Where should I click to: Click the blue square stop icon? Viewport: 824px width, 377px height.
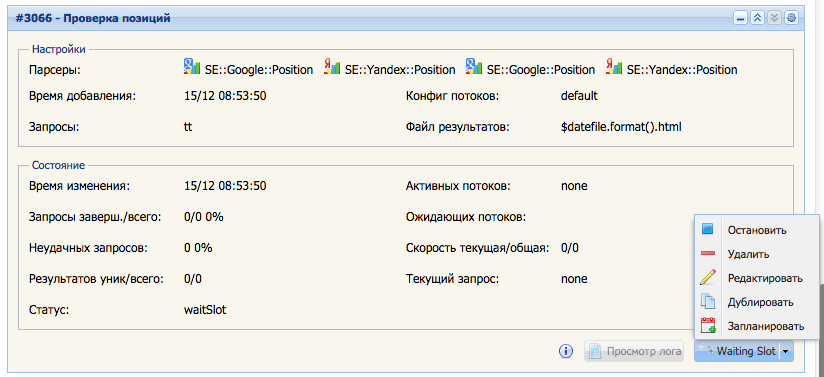708,229
